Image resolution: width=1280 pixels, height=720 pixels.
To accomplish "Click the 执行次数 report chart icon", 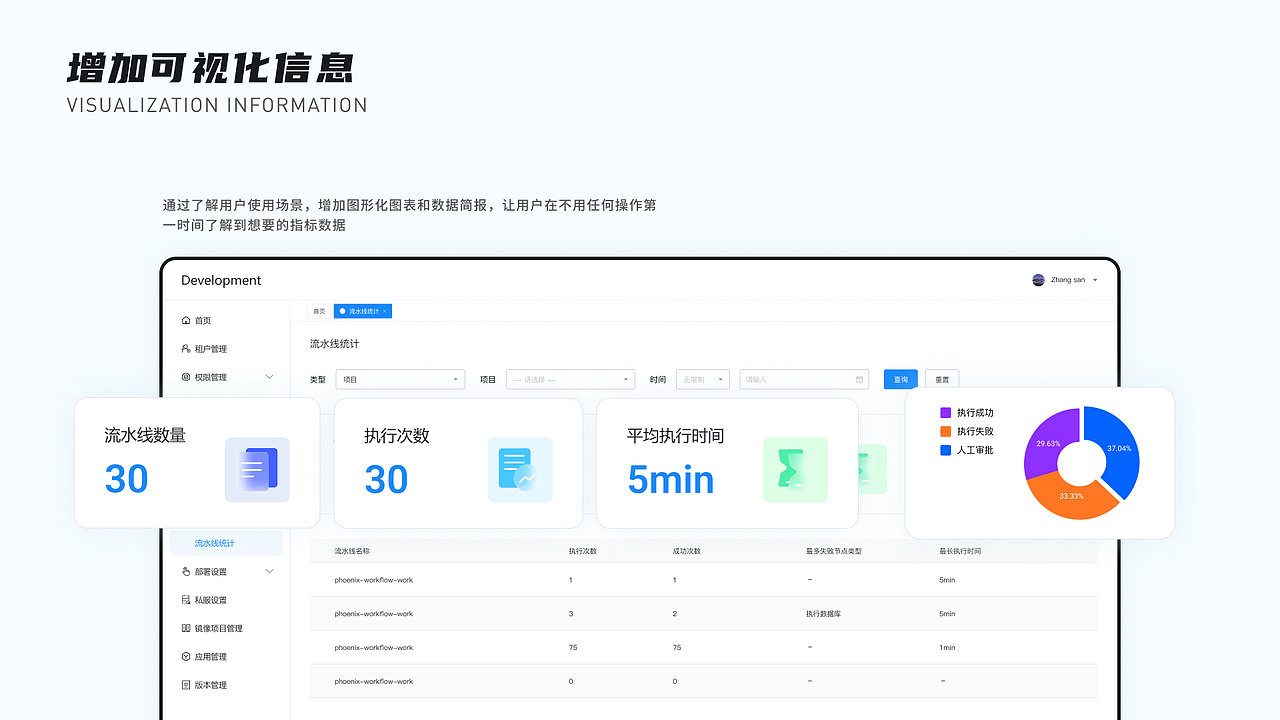I will tap(520, 470).
